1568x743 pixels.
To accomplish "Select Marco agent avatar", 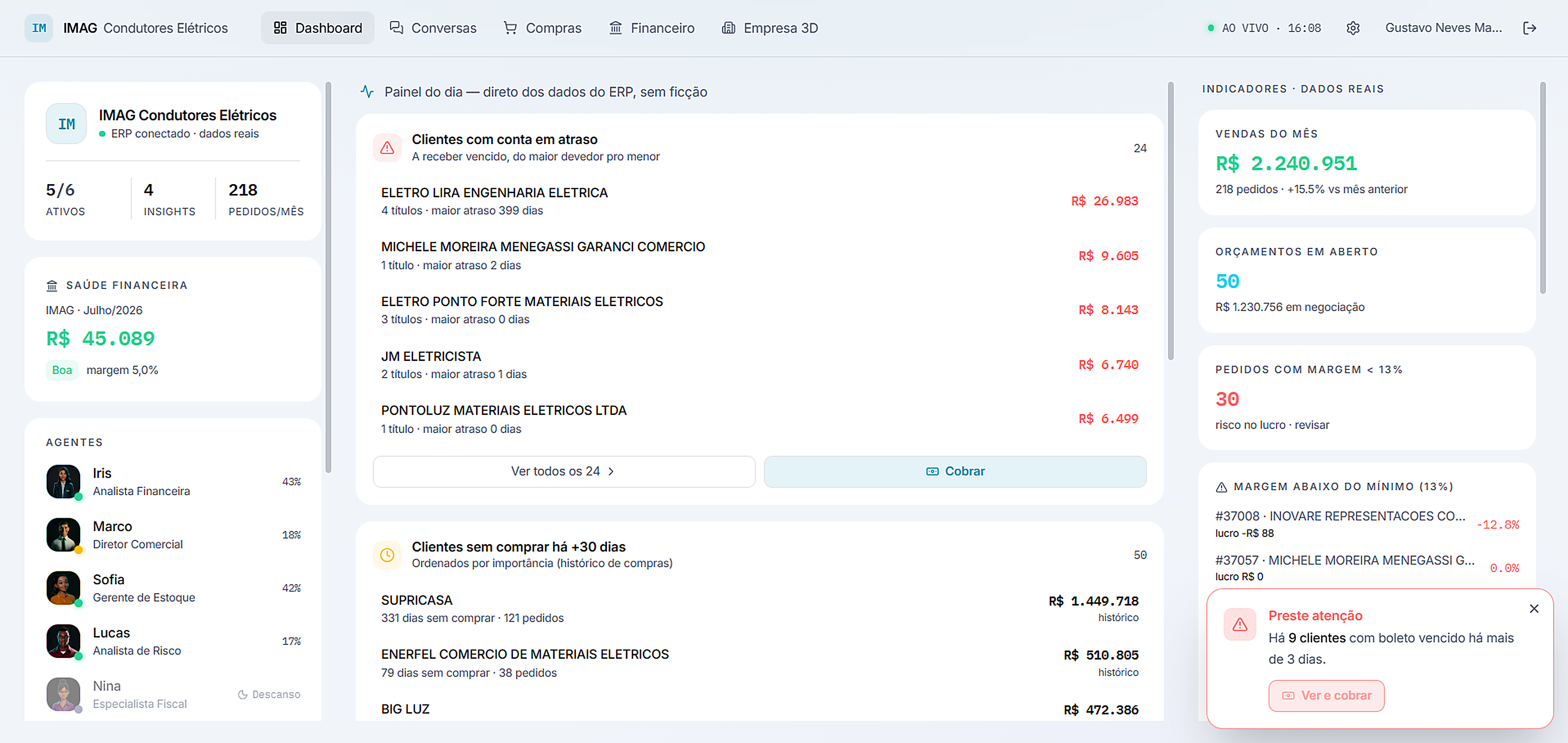I will 63,535.
